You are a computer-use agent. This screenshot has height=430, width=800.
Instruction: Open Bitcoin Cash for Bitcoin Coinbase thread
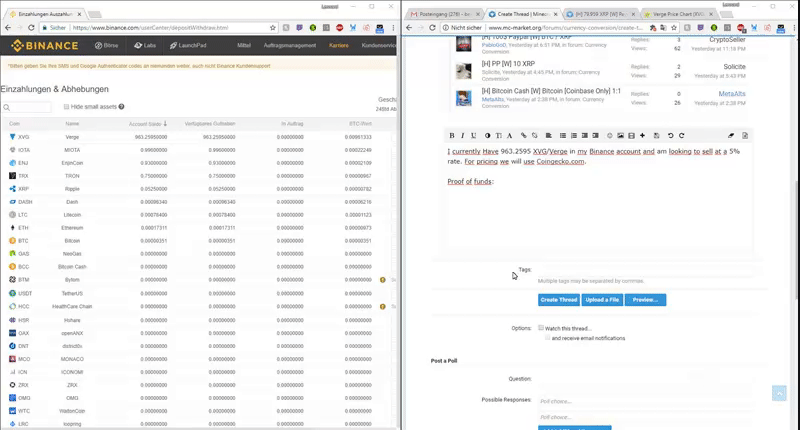click(551, 91)
